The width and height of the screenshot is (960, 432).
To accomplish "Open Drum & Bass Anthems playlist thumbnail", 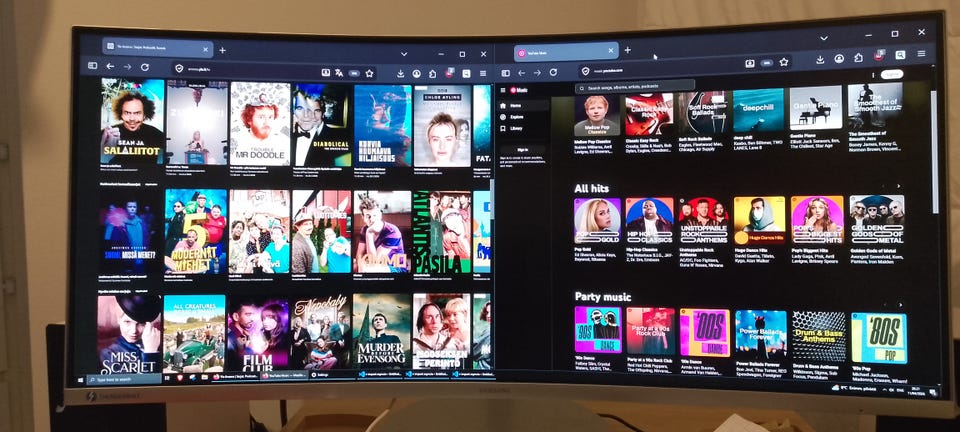I will [x=818, y=336].
